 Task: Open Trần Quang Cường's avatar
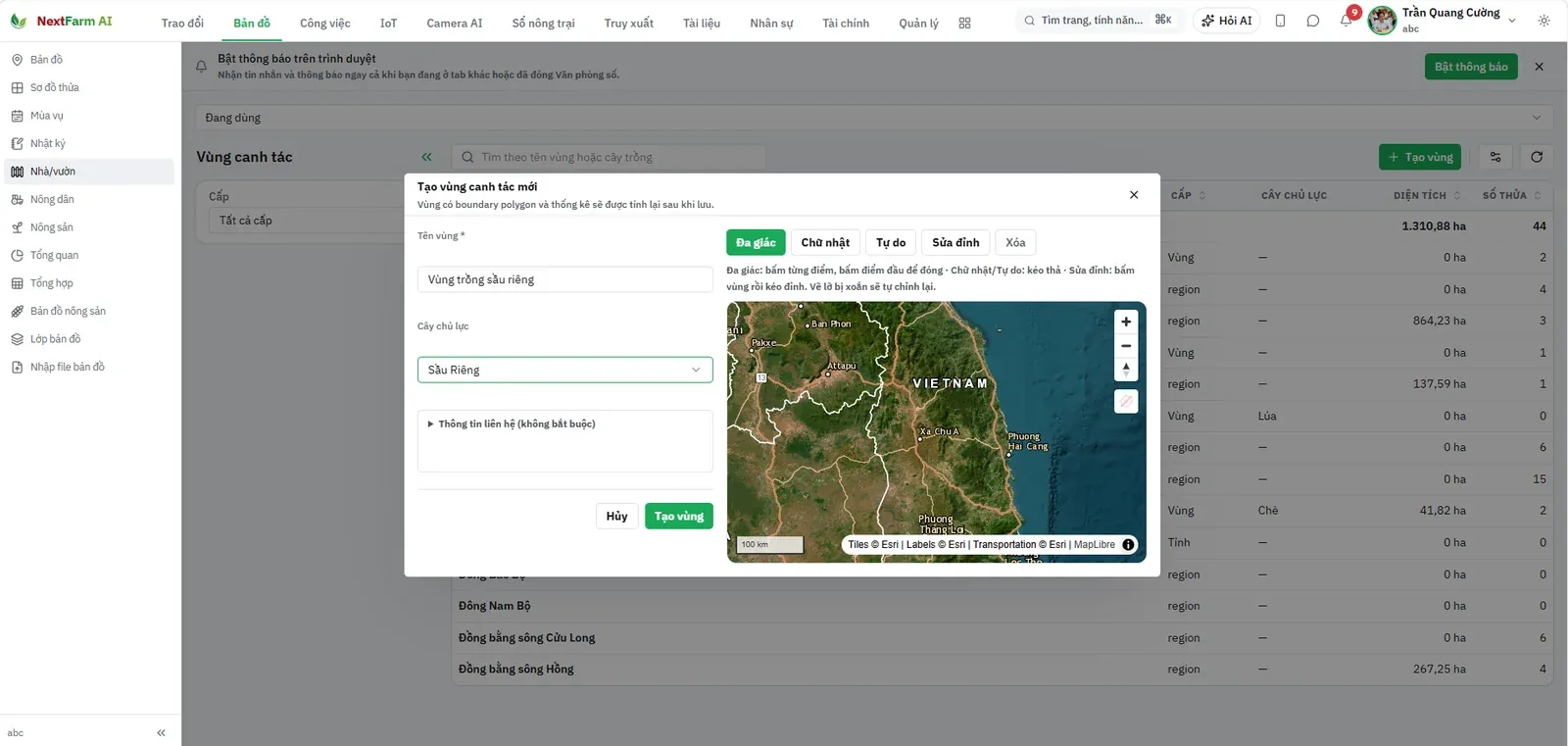pyautogui.click(x=1382, y=21)
